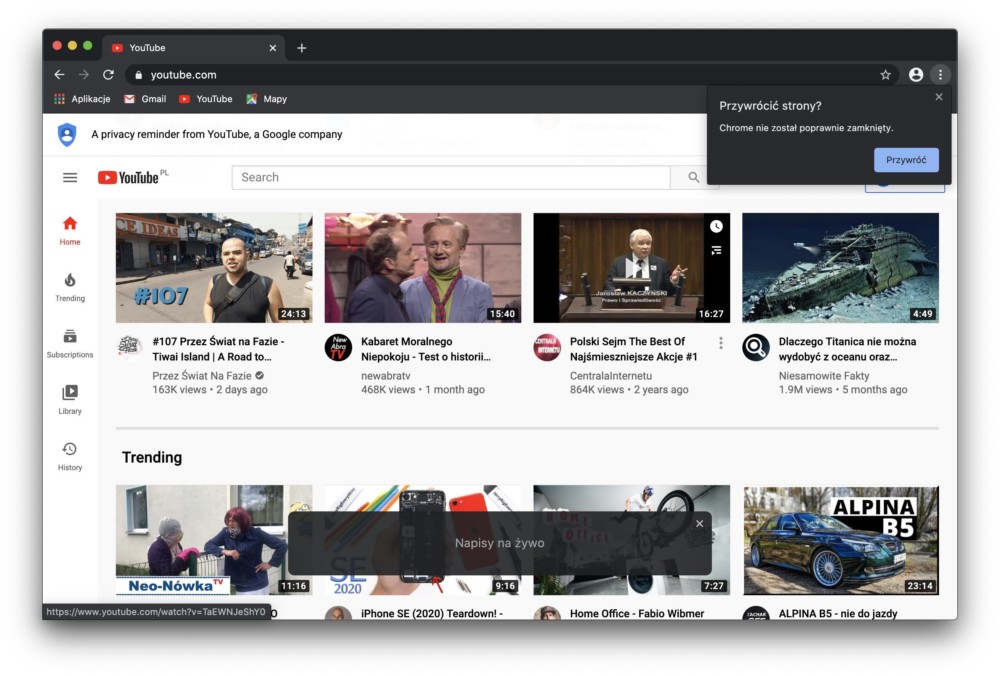1000x676 pixels.
Task: Click the YouTube Search input field
Action: tap(451, 177)
